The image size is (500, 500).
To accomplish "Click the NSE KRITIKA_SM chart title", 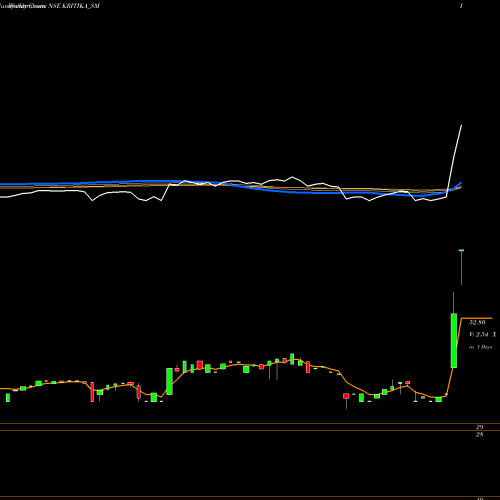I will (74, 6).
